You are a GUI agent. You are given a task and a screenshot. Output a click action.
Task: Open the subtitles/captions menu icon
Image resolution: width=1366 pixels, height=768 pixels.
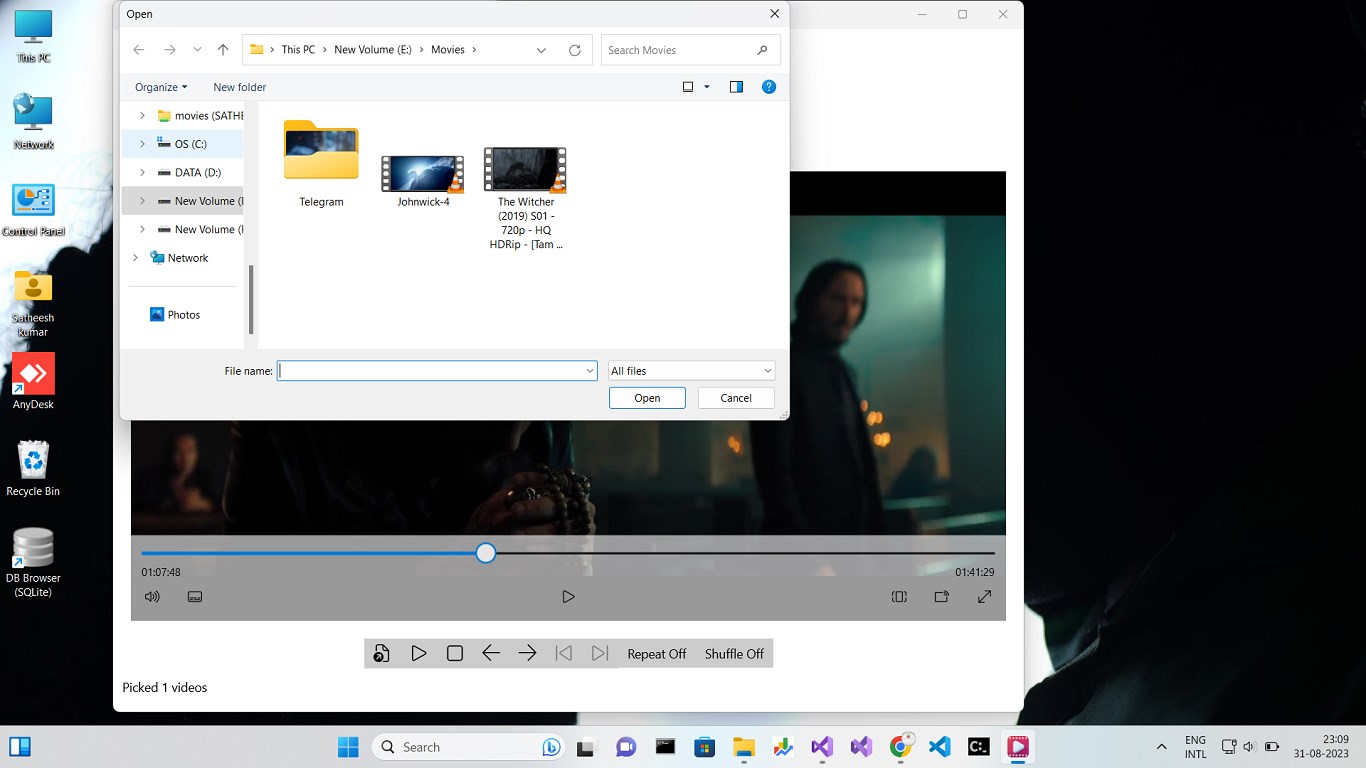coord(195,597)
